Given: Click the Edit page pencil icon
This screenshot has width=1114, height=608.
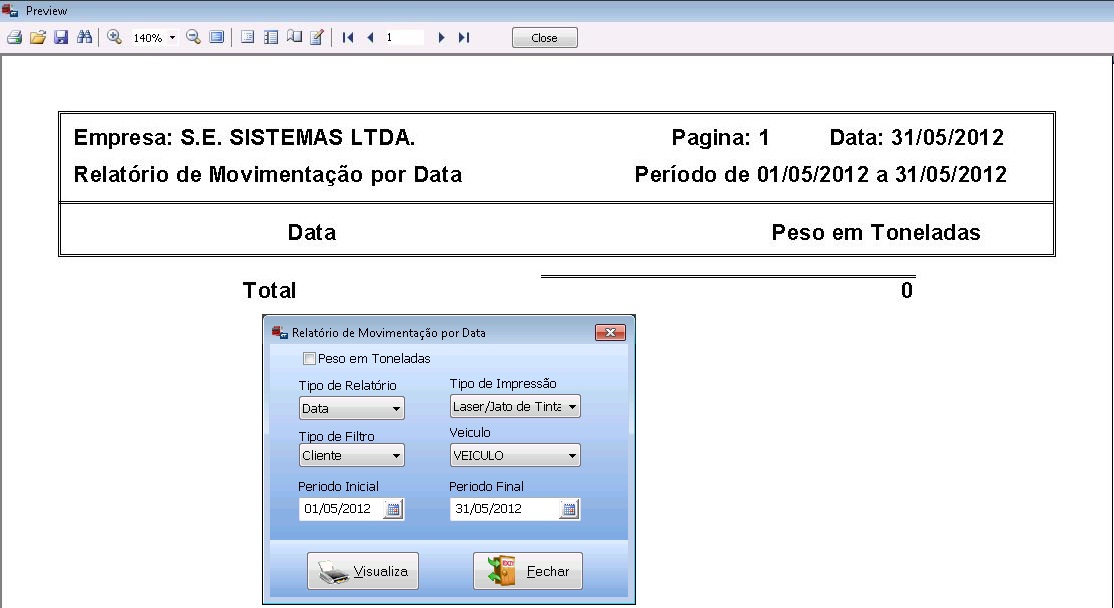Looking at the screenshot, I should click(x=317, y=38).
